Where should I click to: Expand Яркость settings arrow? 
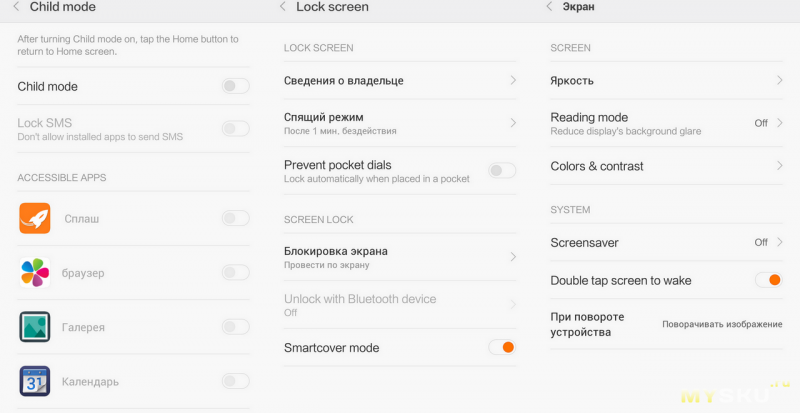point(779,80)
